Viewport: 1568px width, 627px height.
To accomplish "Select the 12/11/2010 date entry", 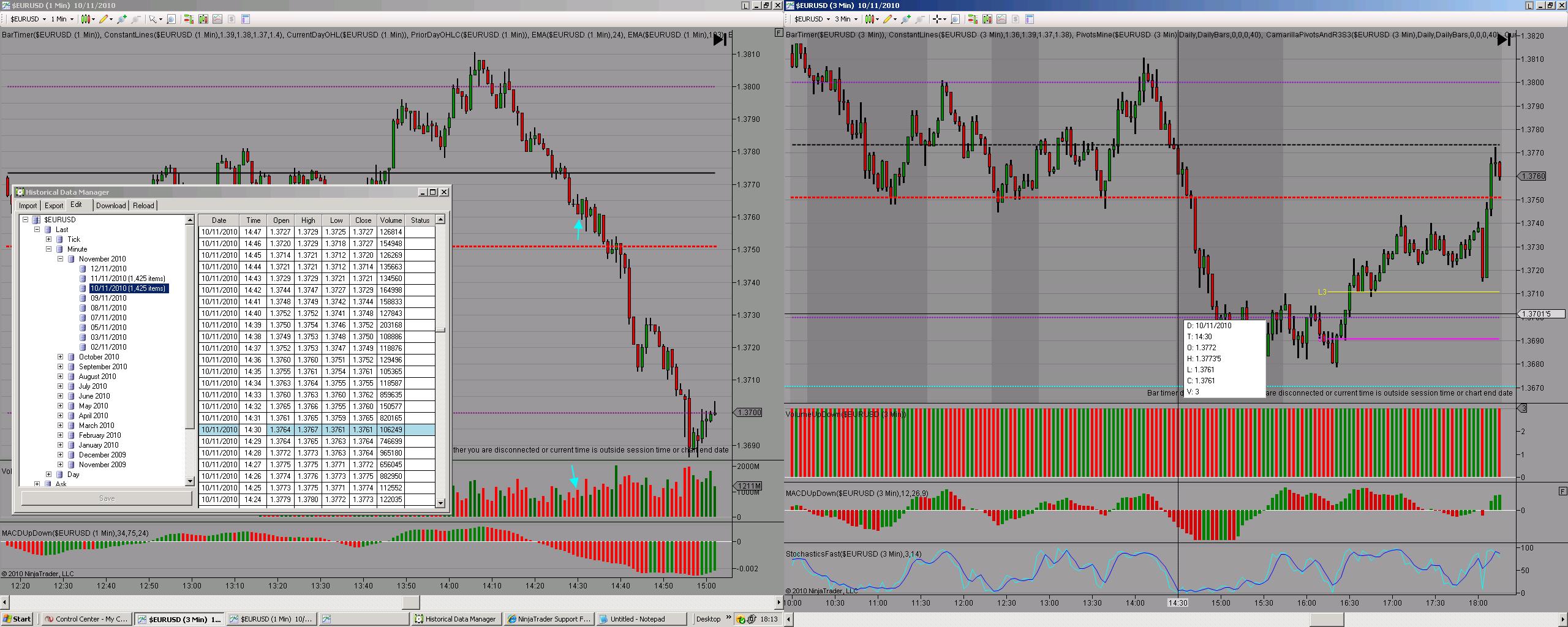I will click(108, 269).
